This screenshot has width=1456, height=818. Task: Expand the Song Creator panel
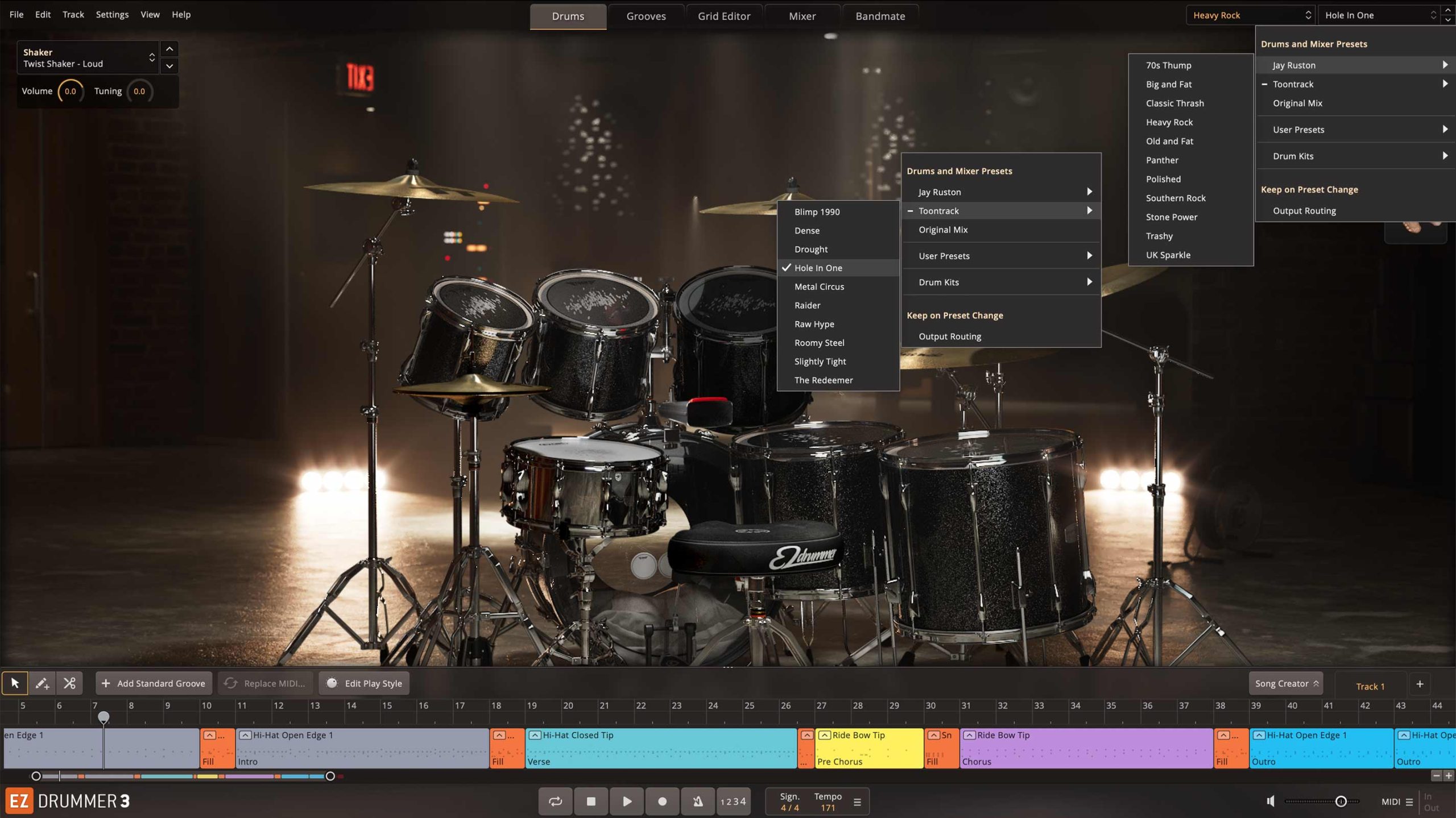1286,683
